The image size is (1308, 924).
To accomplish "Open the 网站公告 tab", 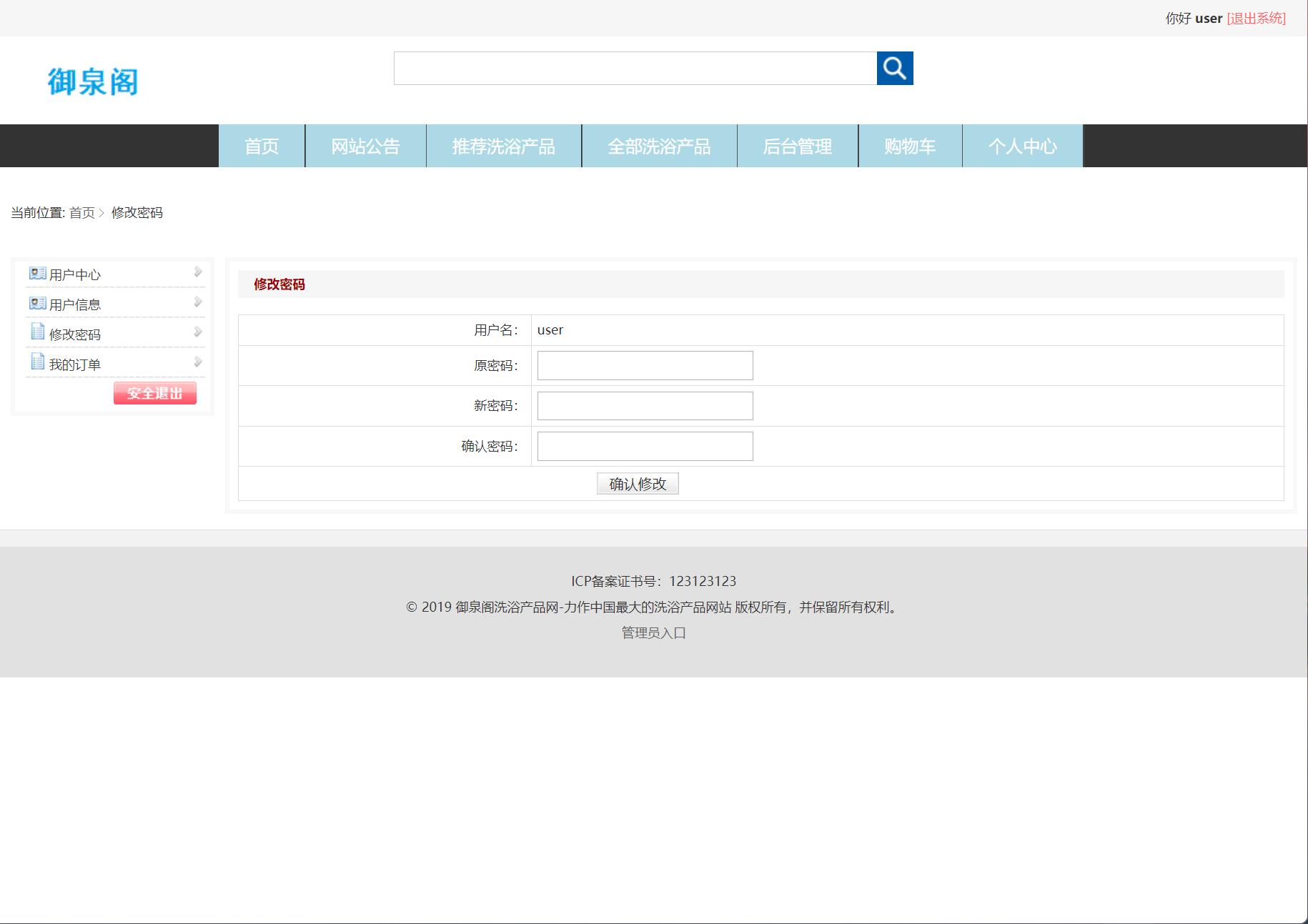I will [365, 146].
